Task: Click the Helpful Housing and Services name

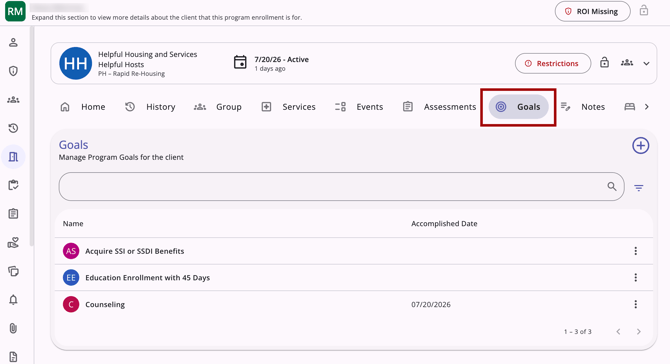Action: pyautogui.click(x=147, y=54)
